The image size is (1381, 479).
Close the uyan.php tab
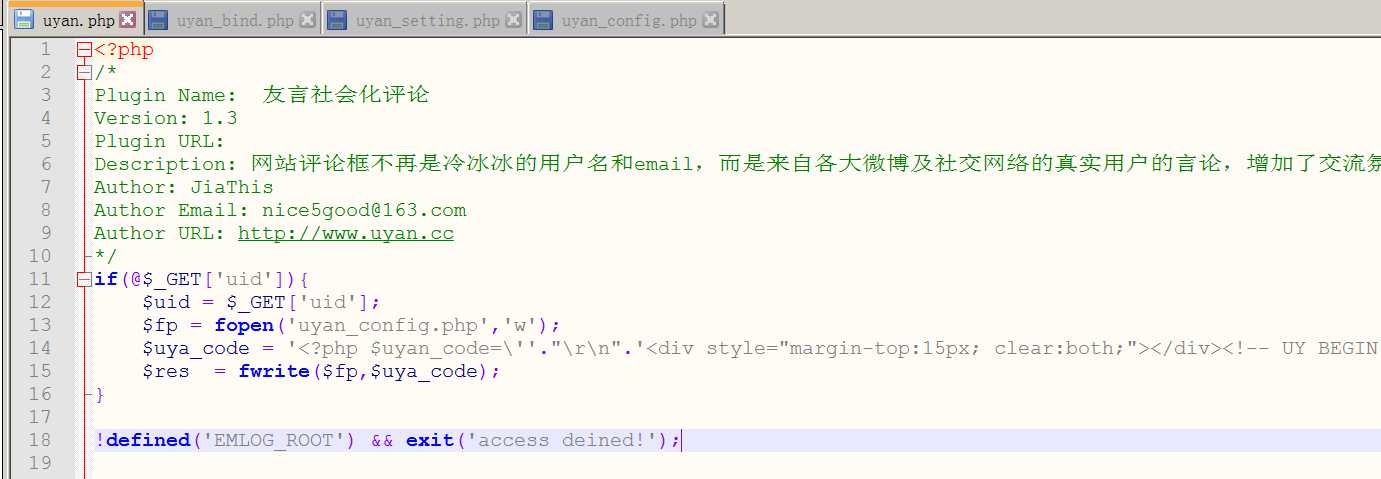[x=127, y=20]
